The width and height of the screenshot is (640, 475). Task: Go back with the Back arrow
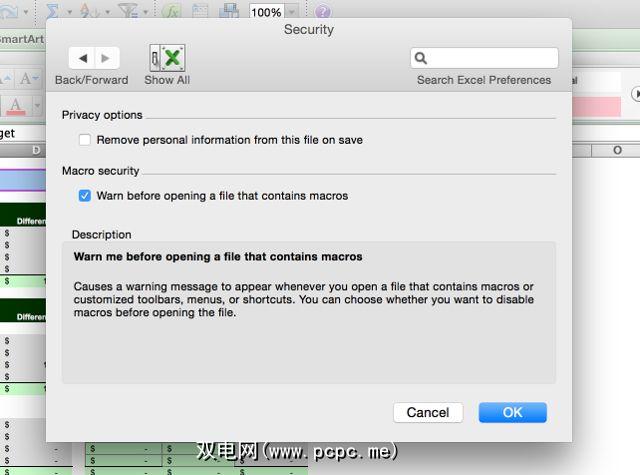(82, 59)
